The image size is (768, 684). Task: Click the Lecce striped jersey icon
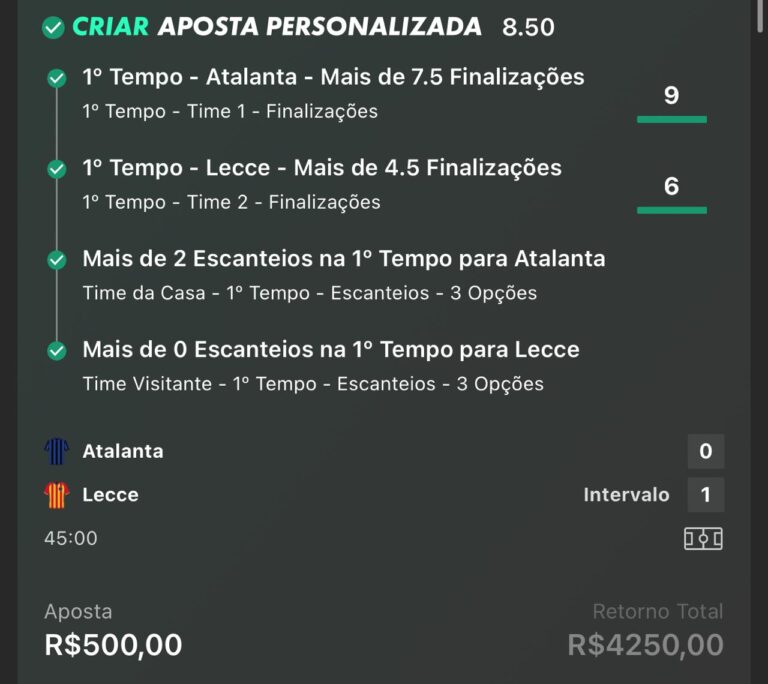[57, 495]
